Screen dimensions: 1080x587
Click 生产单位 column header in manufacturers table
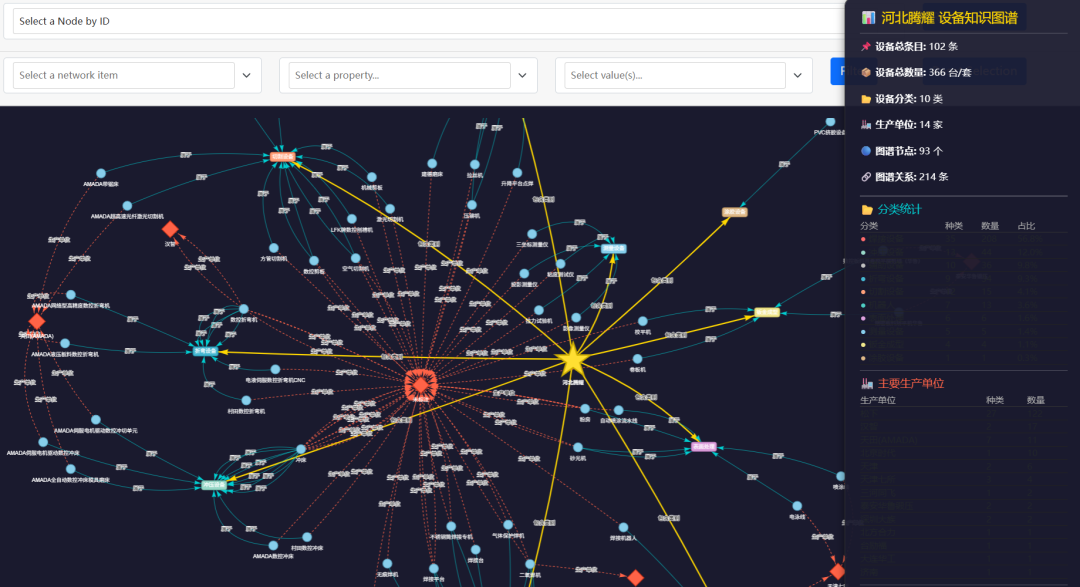point(878,400)
